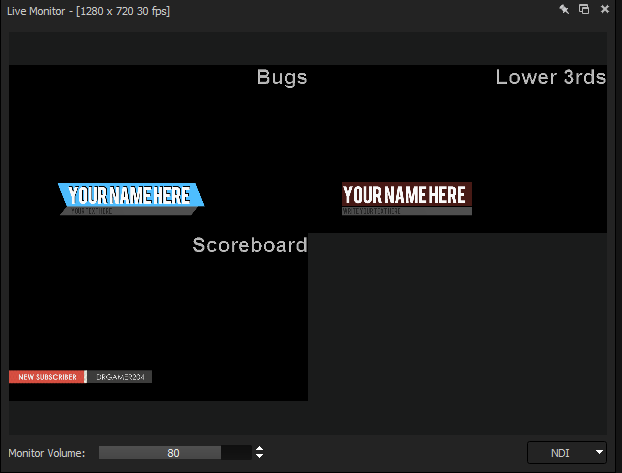Viewport: 622px width, 473px height.
Task: Click the Live Monitor title text
Action: tap(88, 10)
